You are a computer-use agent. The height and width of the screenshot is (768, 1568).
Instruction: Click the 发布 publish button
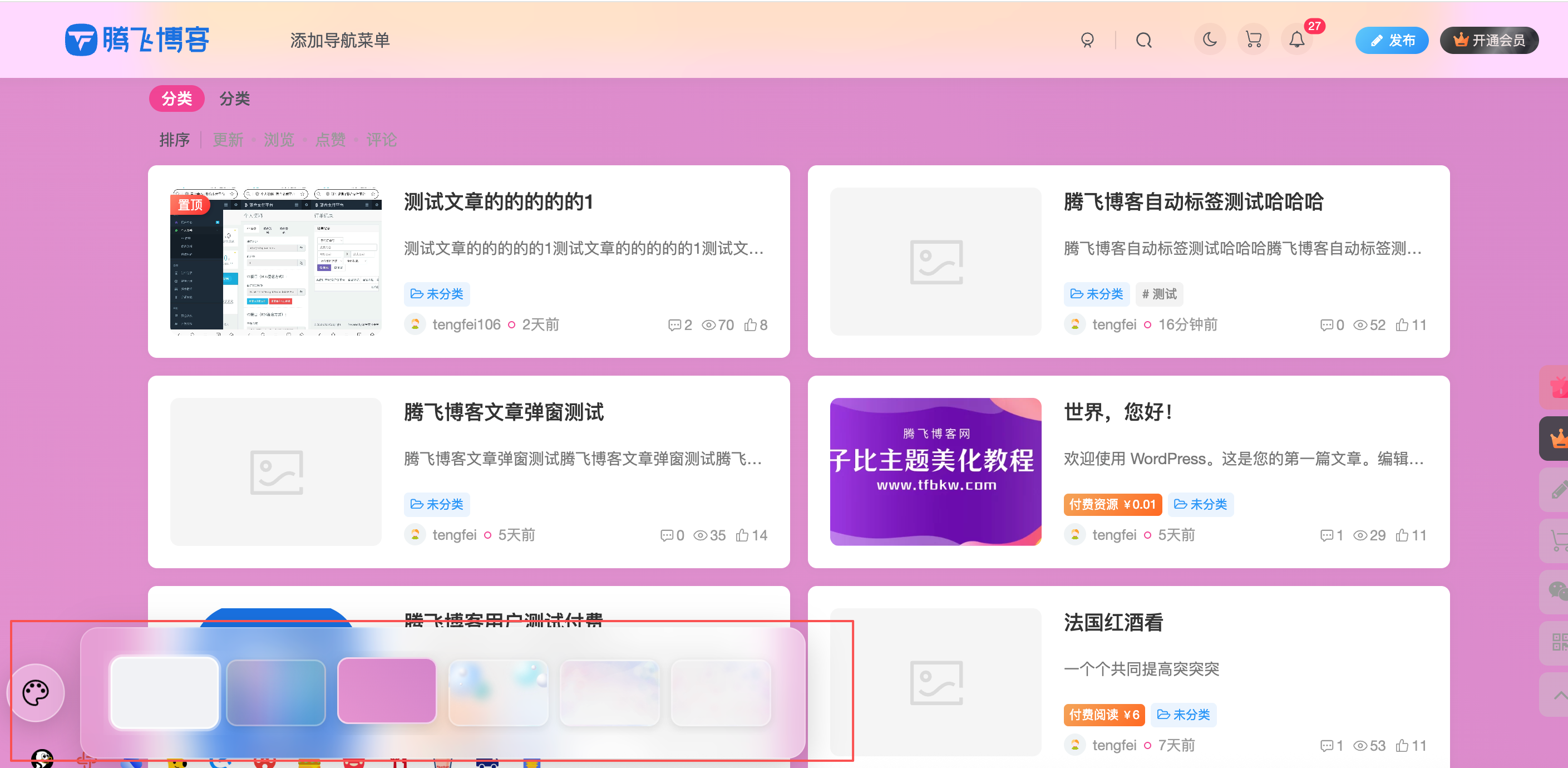click(x=1392, y=40)
